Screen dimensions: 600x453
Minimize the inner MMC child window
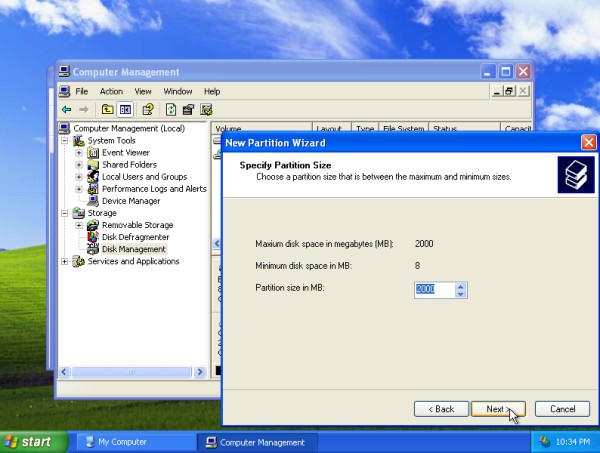[x=497, y=91]
